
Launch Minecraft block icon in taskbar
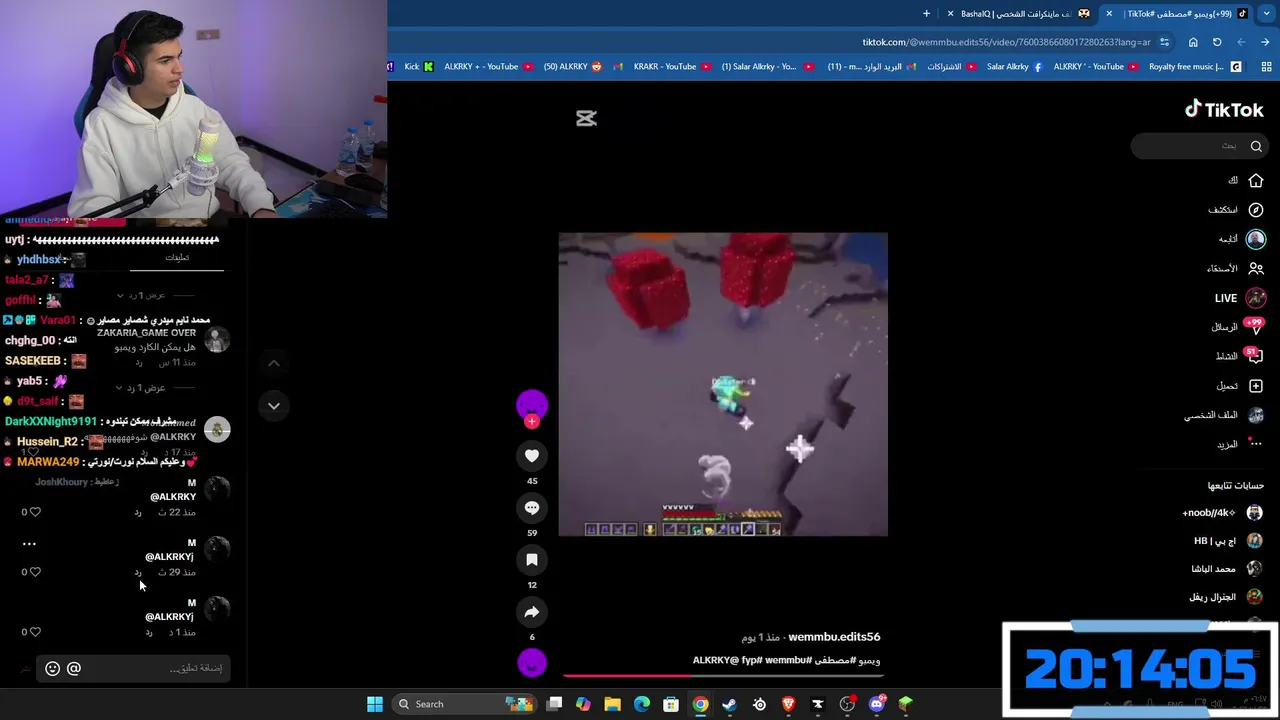[x=906, y=704]
